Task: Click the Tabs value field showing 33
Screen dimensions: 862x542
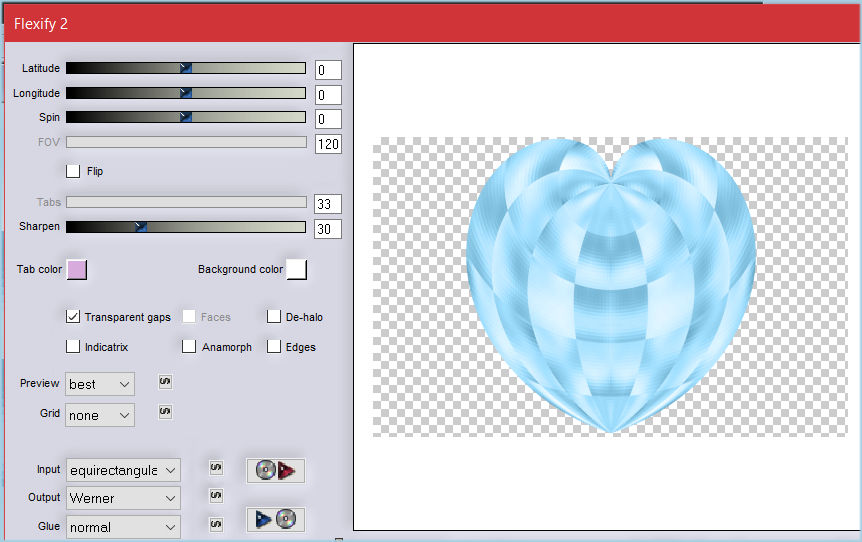Action: click(x=328, y=204)
